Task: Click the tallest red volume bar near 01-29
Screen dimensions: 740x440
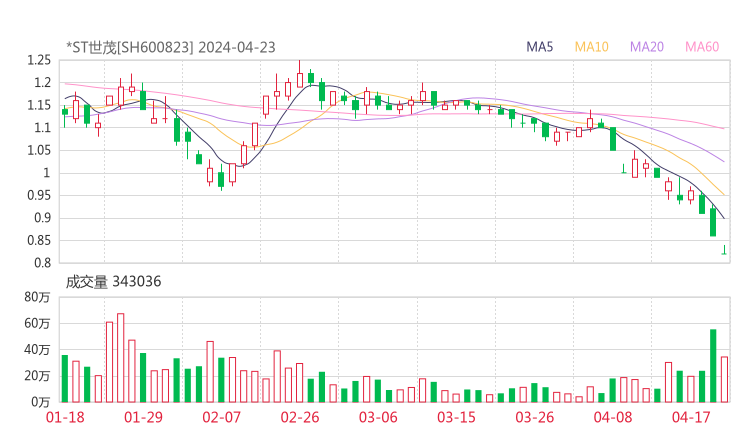Action: click(121, 358)
